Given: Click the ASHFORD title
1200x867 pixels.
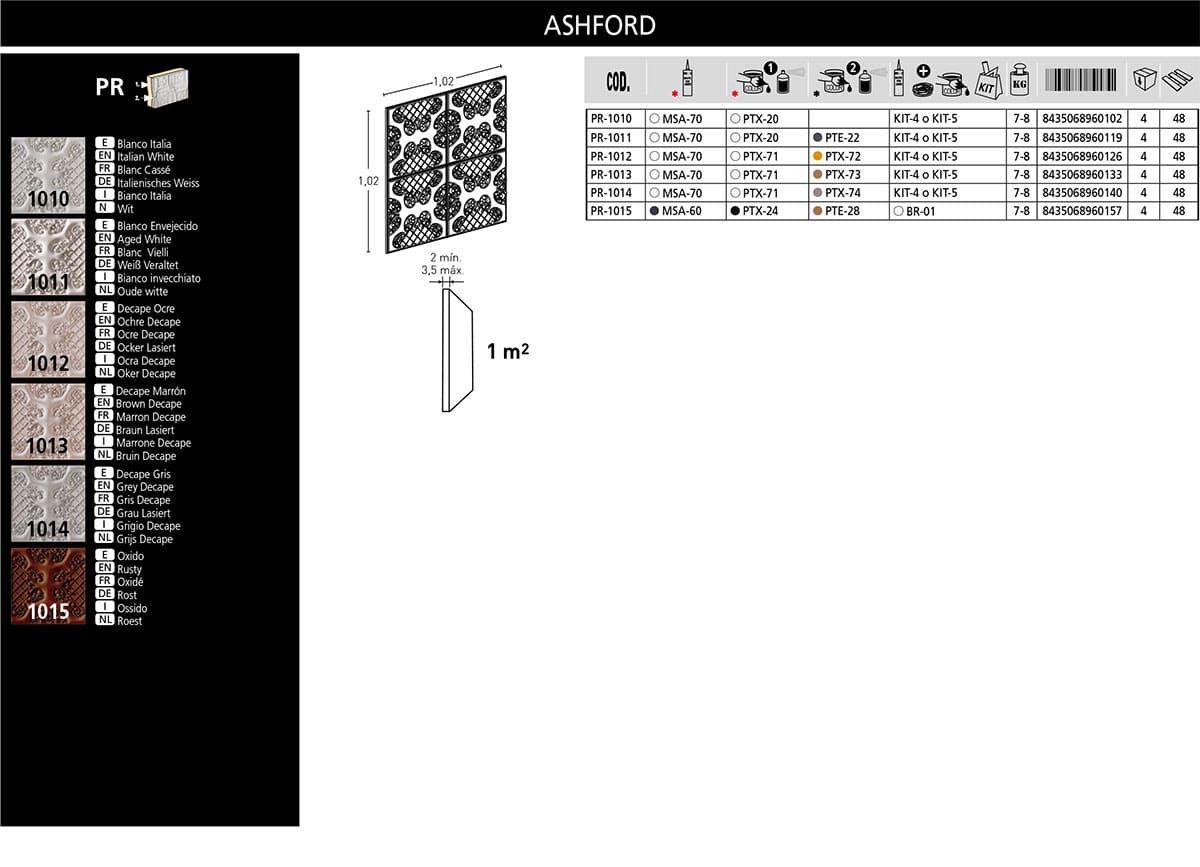Looking at the screenshot, I should 600,25.
